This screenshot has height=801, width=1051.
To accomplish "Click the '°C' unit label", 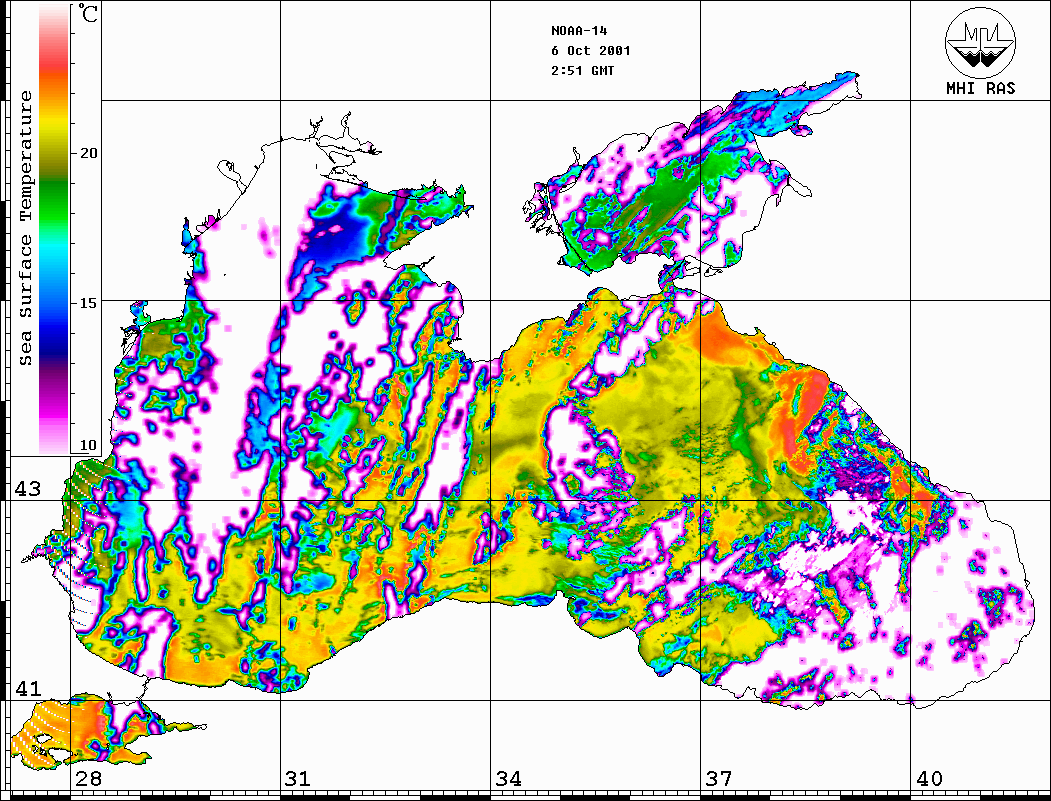I will tap(88, 13).
